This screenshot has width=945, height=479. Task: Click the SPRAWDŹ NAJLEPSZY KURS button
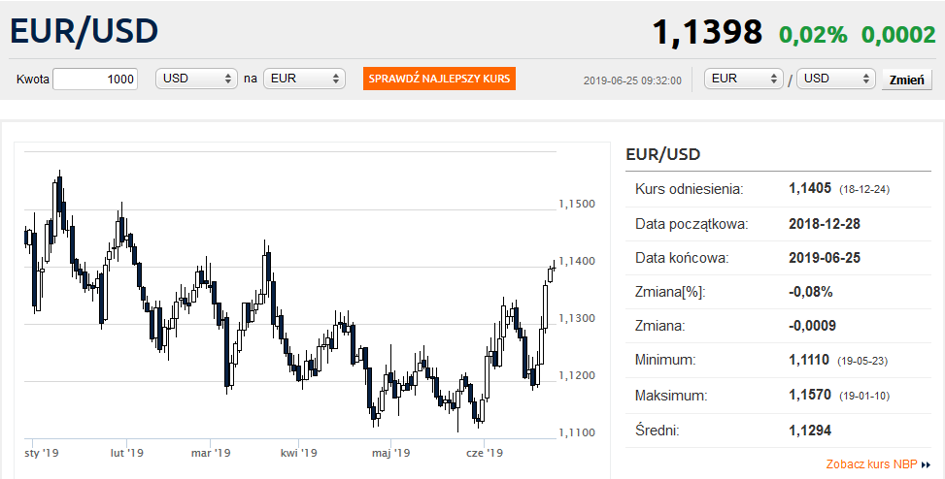(439, 78)
